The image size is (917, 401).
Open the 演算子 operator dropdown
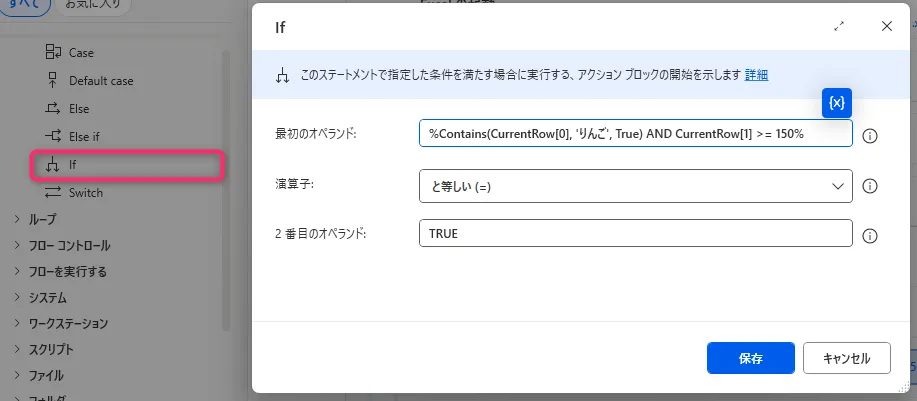click(635, 186)
